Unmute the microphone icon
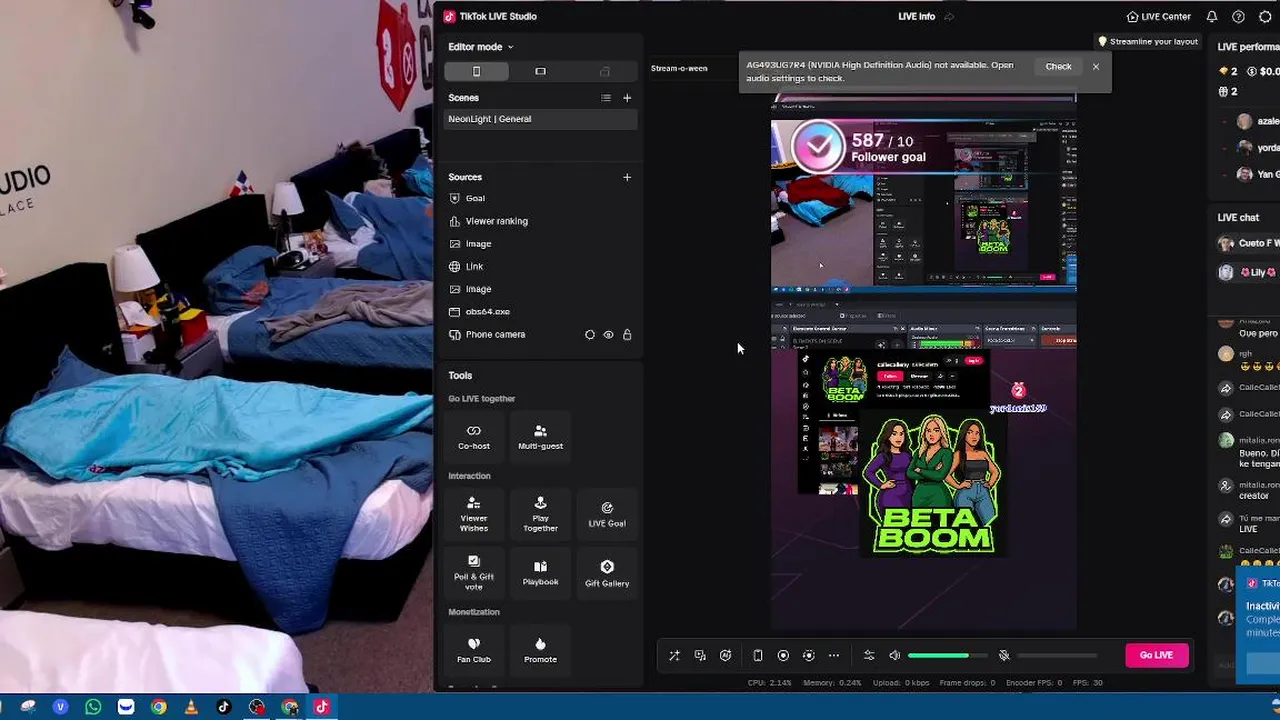The width and height of the screenshot is (1280, 720). (x=1004, y=656)
